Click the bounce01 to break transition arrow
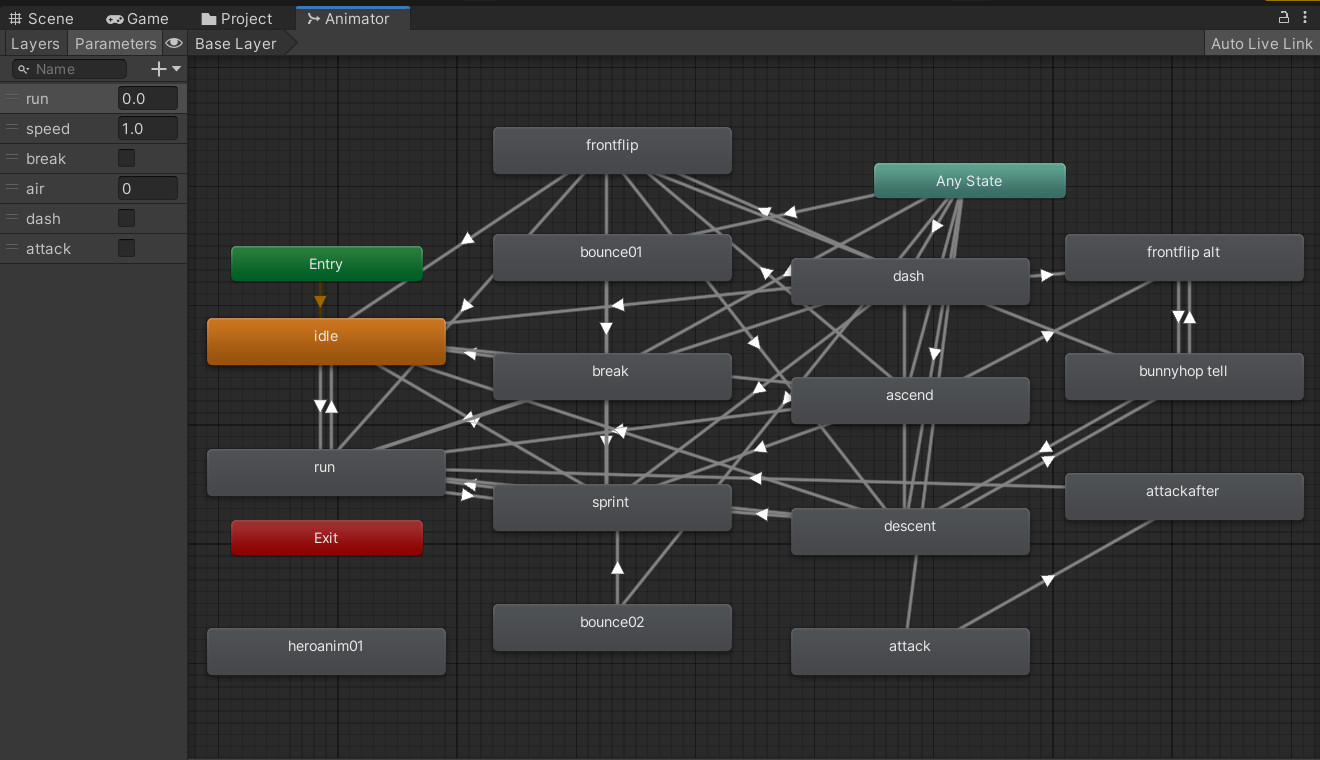The height and width of the screenshot is (760, 1320). (606, 327)
